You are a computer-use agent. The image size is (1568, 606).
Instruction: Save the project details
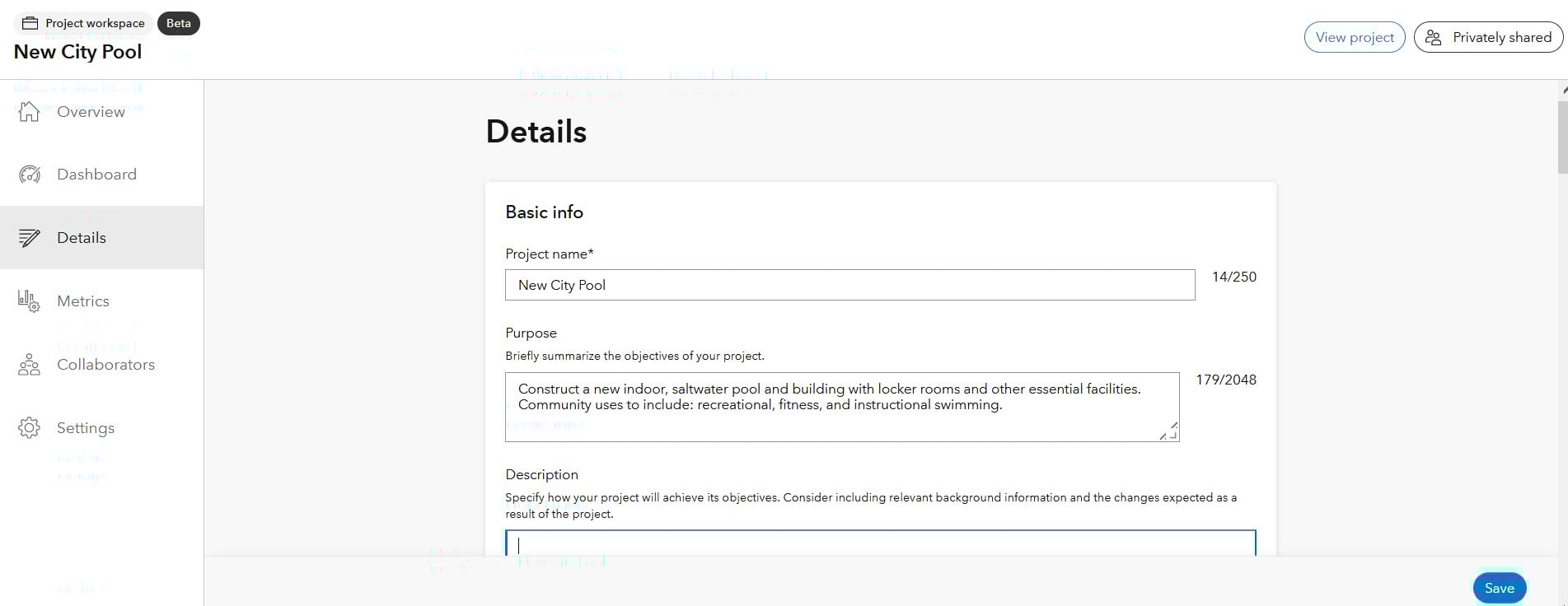pos(1499,588)
